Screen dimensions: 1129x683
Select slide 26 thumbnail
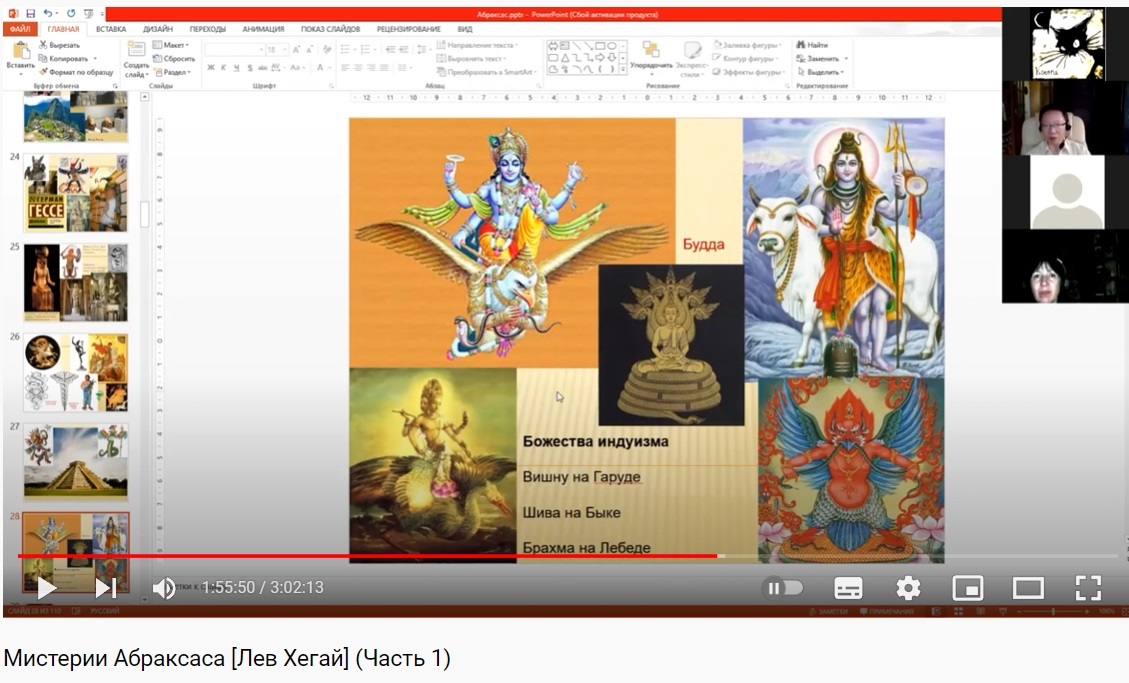[76, 372]
